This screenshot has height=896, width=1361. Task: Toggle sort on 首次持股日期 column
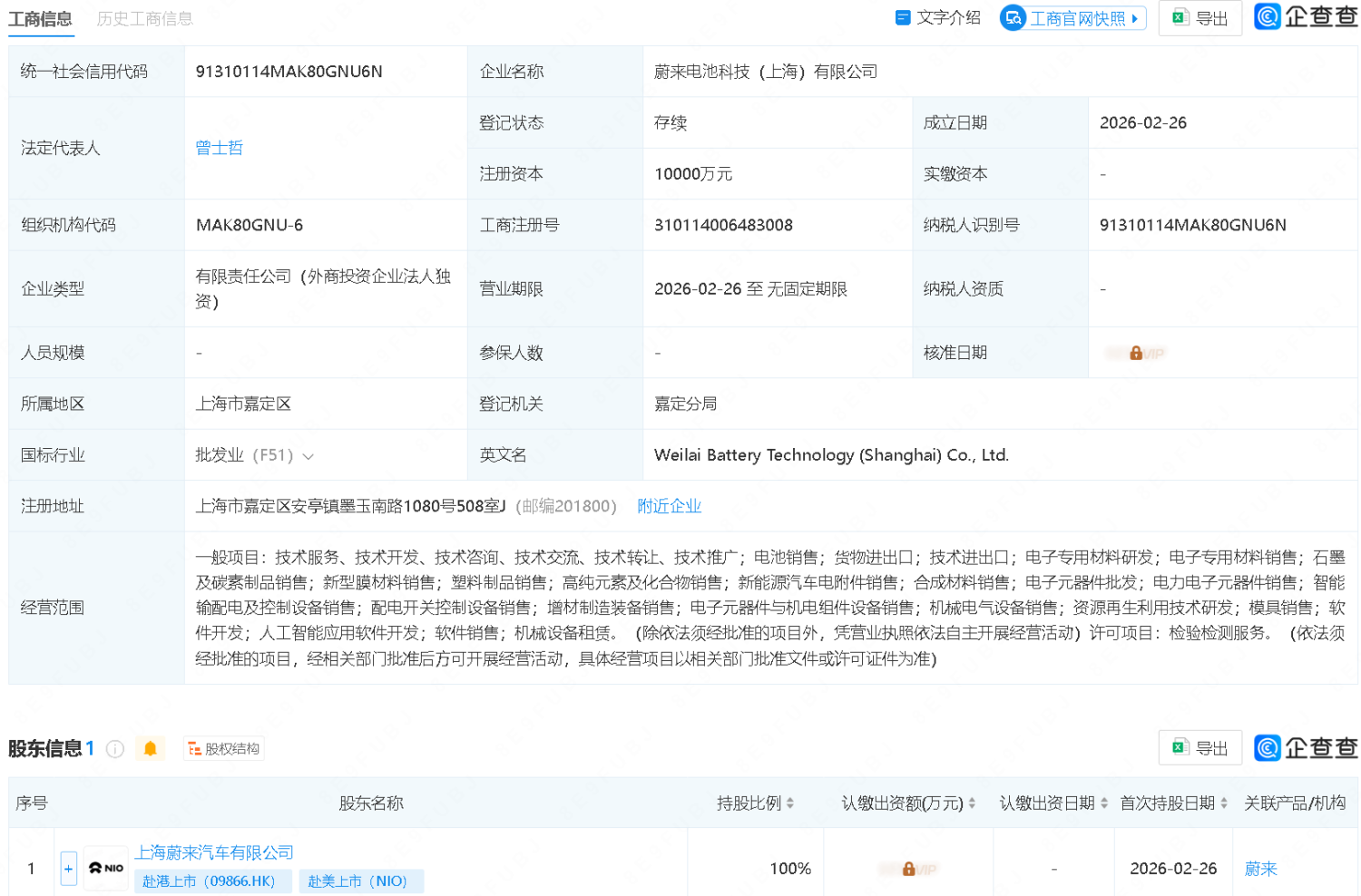tap(1222, 803)
